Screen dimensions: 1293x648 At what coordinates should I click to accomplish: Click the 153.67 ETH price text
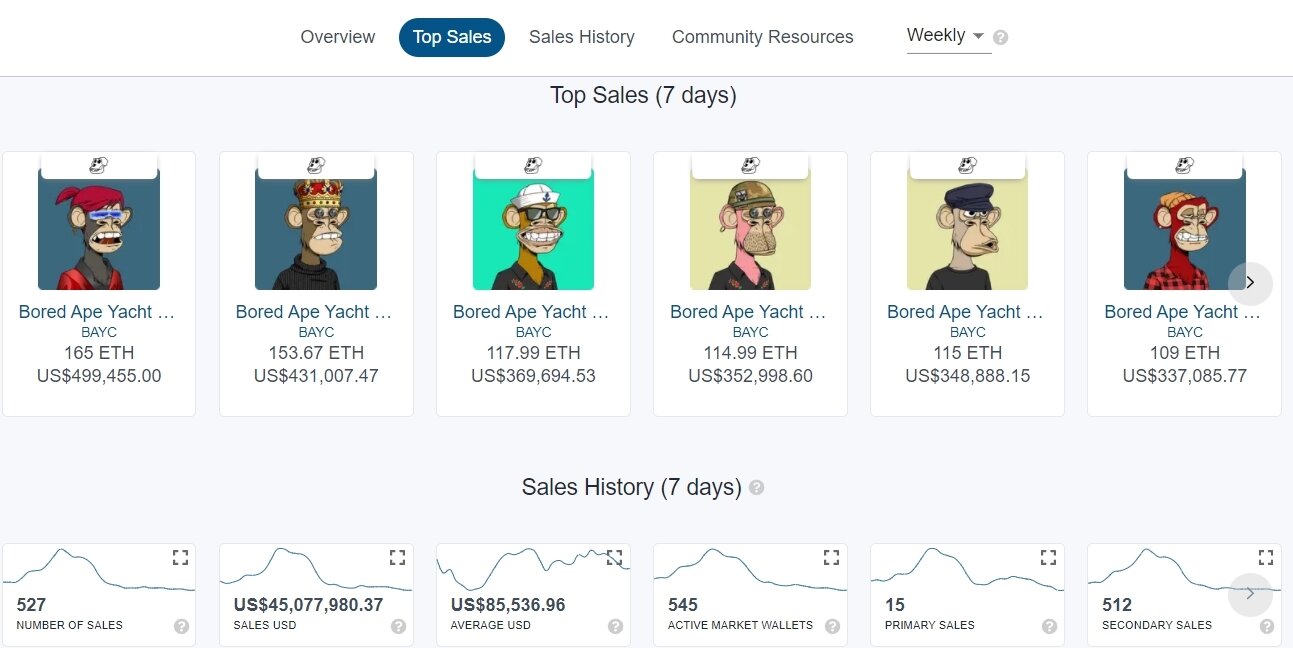pos(316,353)
